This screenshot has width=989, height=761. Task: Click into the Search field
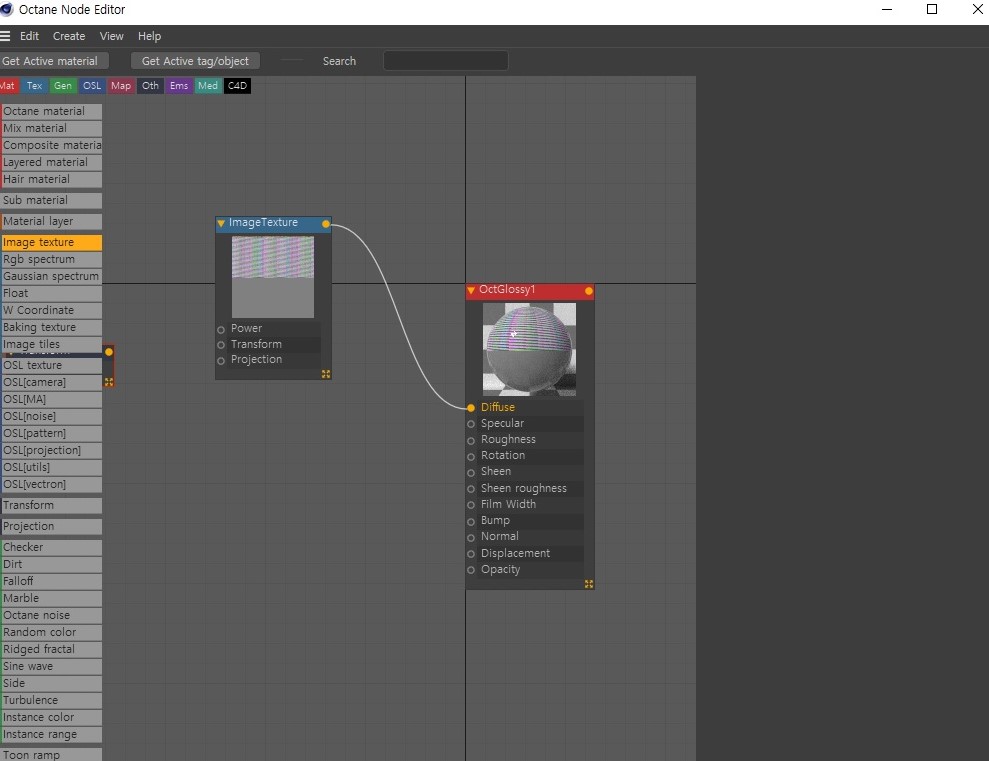point(445,61)
